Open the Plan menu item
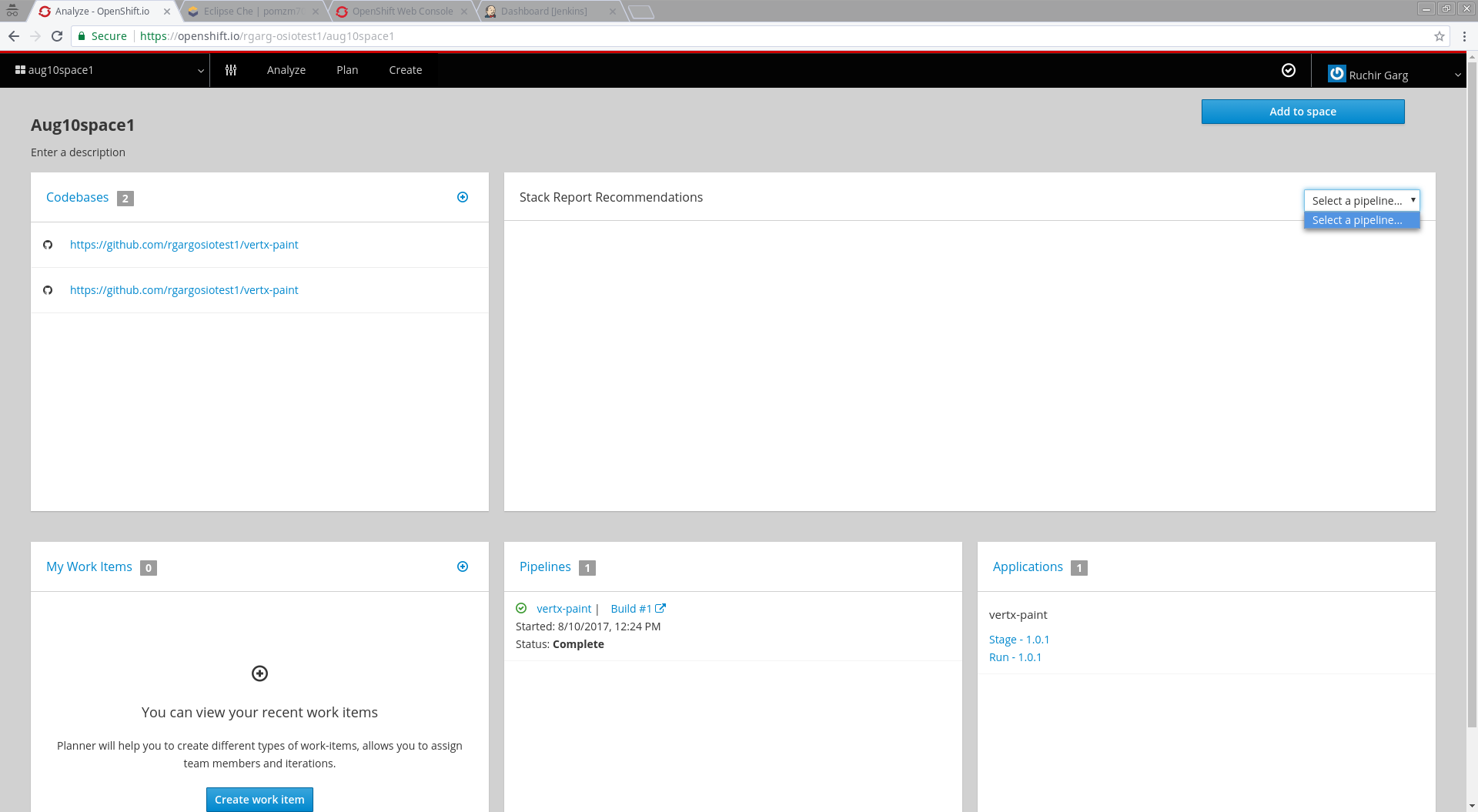 [x=347, y=69]
